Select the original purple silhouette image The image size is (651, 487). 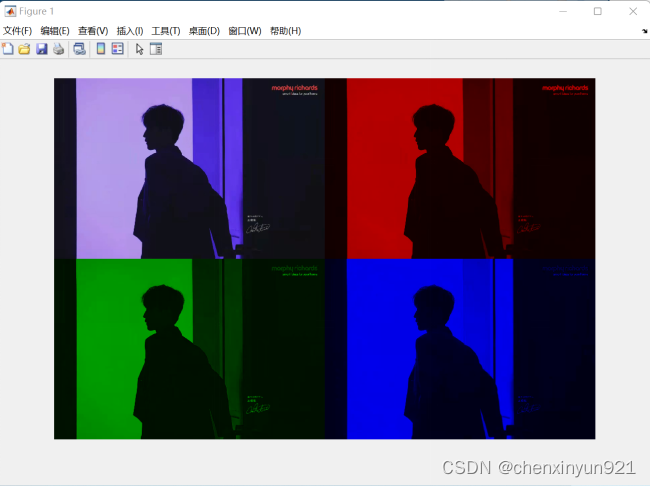189,169
